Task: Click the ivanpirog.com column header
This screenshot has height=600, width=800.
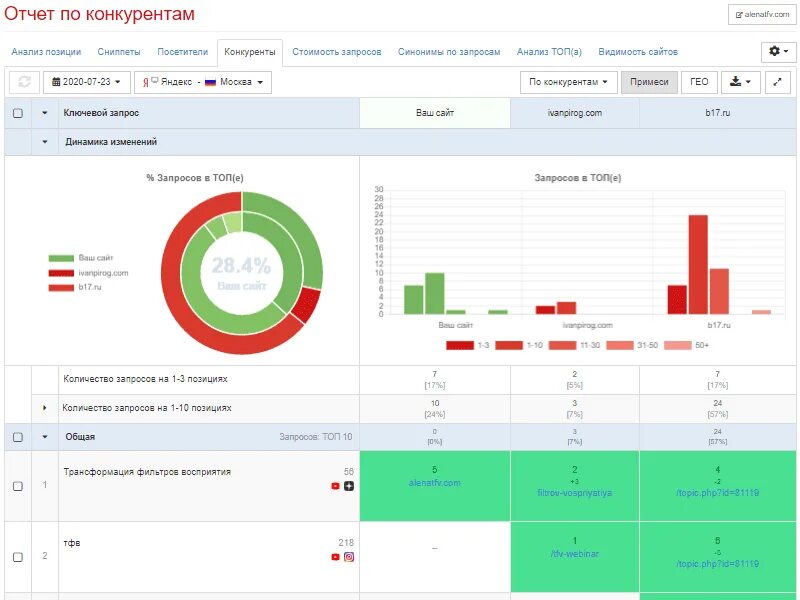Action: 574,113
